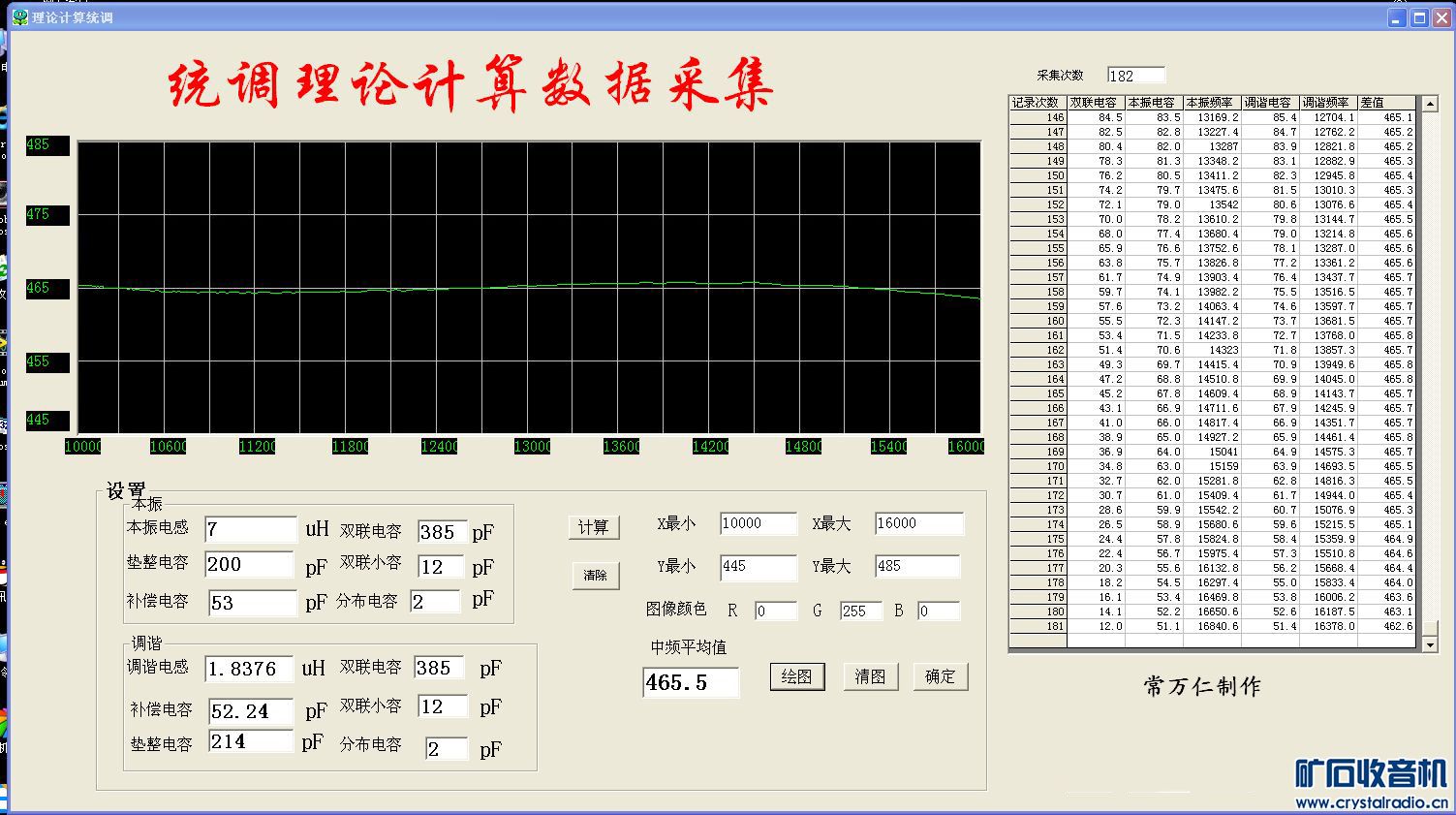Click the 清图 button

pyautogui.click(x=870, y=676)
